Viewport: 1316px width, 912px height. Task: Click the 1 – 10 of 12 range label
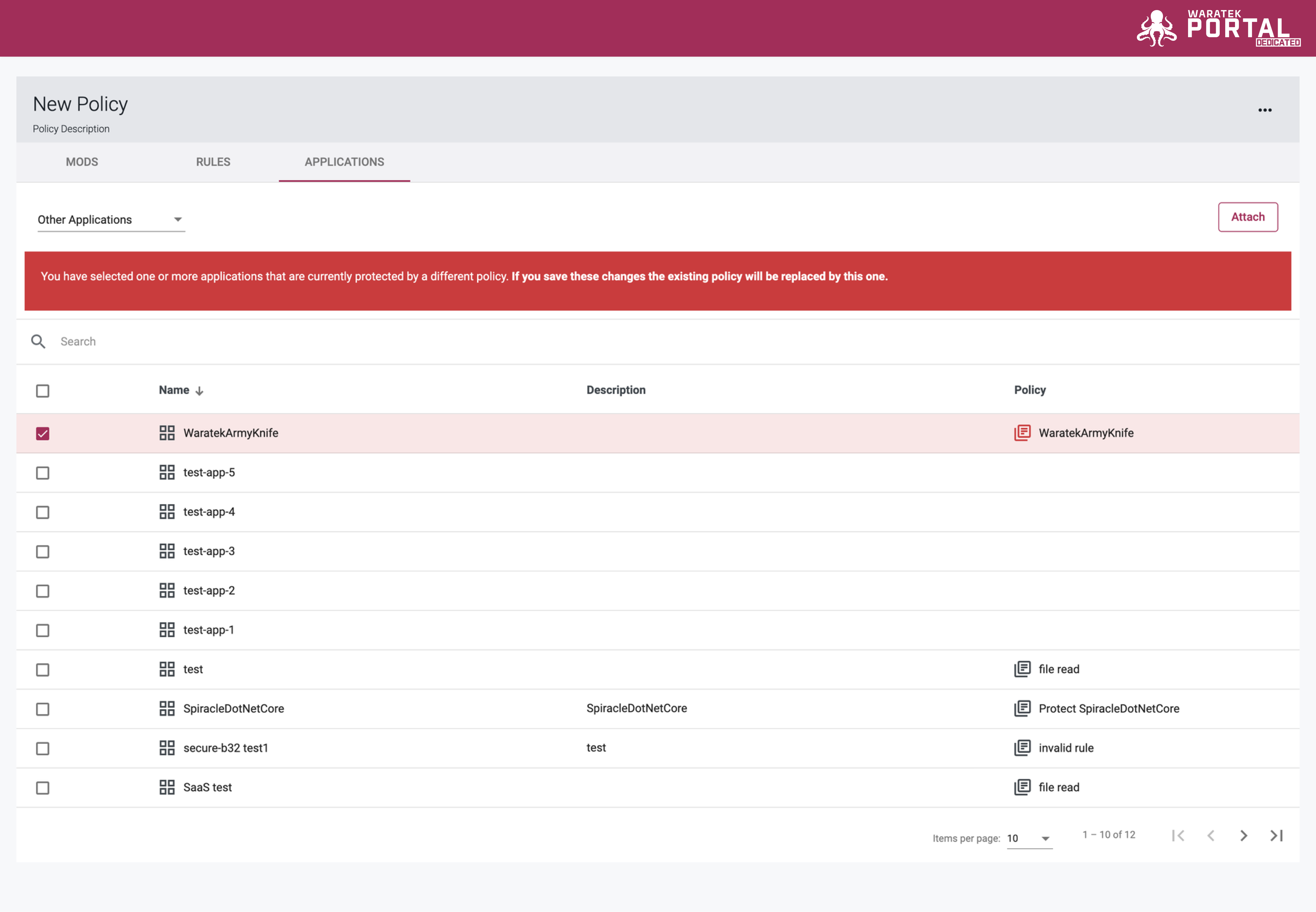pyautogui.click(x=1109, y=835)
